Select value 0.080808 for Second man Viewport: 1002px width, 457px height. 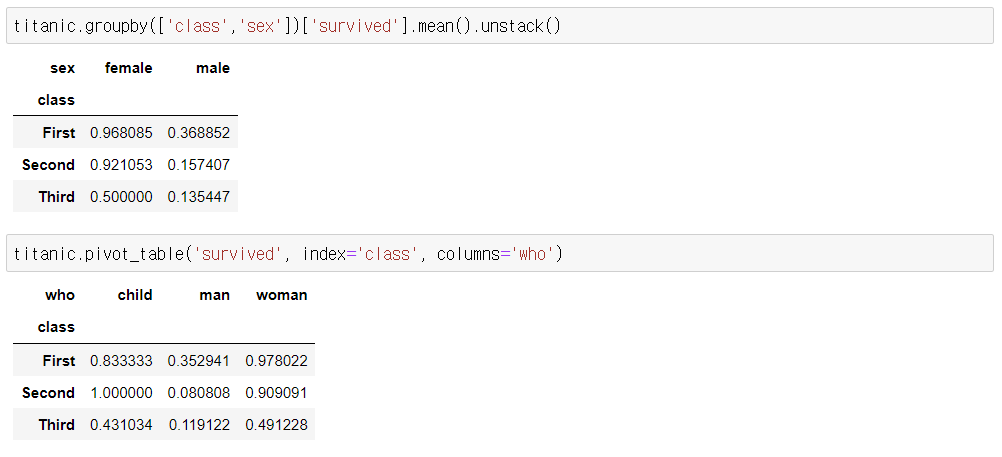click(x=199, y=392)
